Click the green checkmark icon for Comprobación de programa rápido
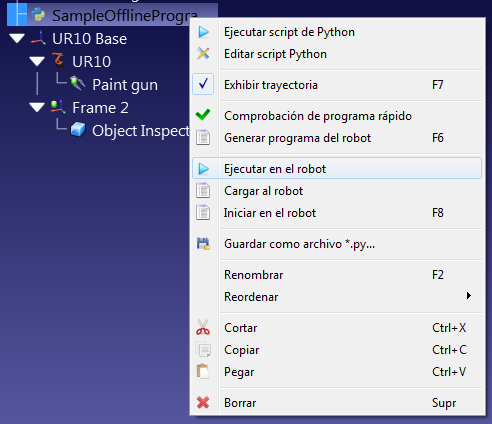Viewport: 492px width, 424px height. click(203, 115)
